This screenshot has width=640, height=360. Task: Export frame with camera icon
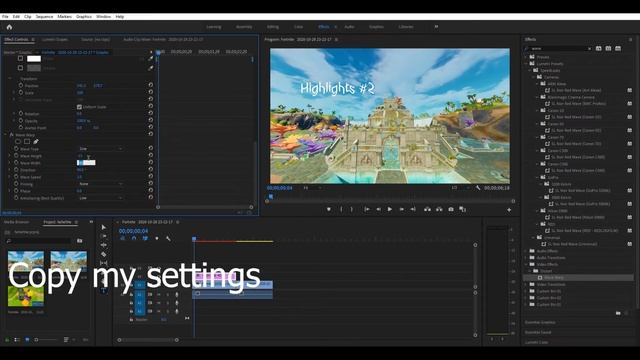pyautogui.click(x=451, y=209)
